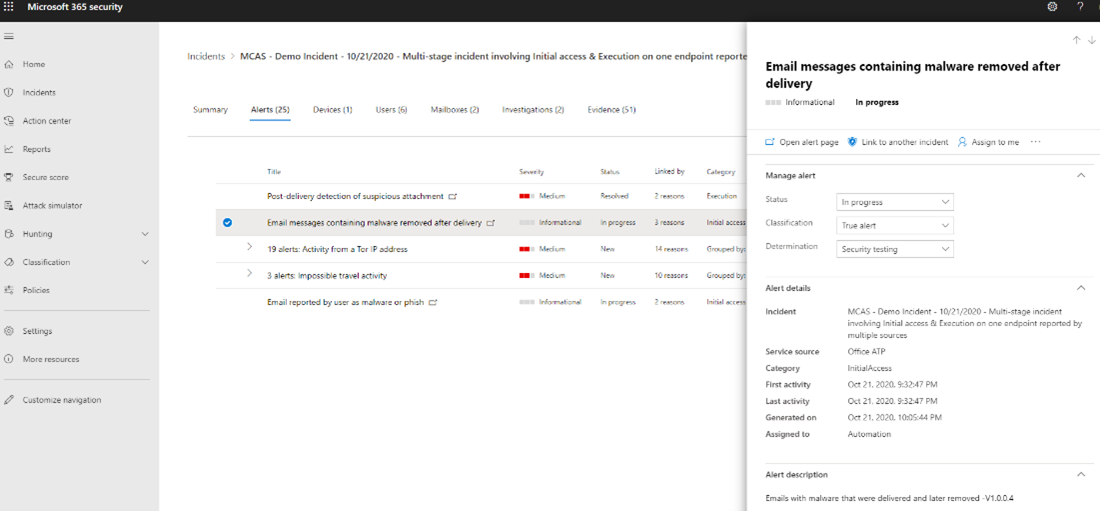Open the Status dropdown

coord(895,202)
